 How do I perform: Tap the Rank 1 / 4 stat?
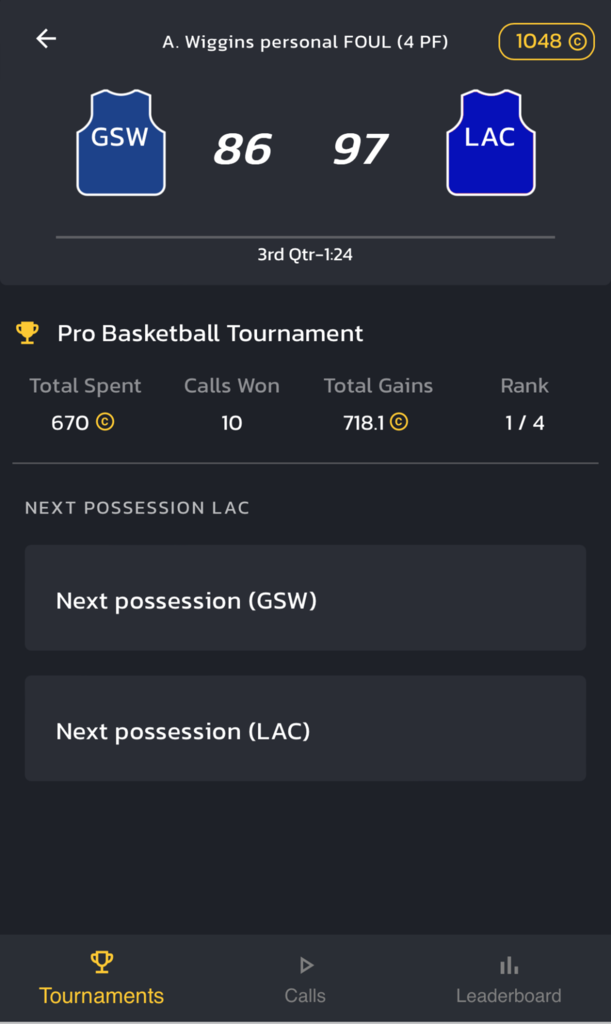click(524, 422)
